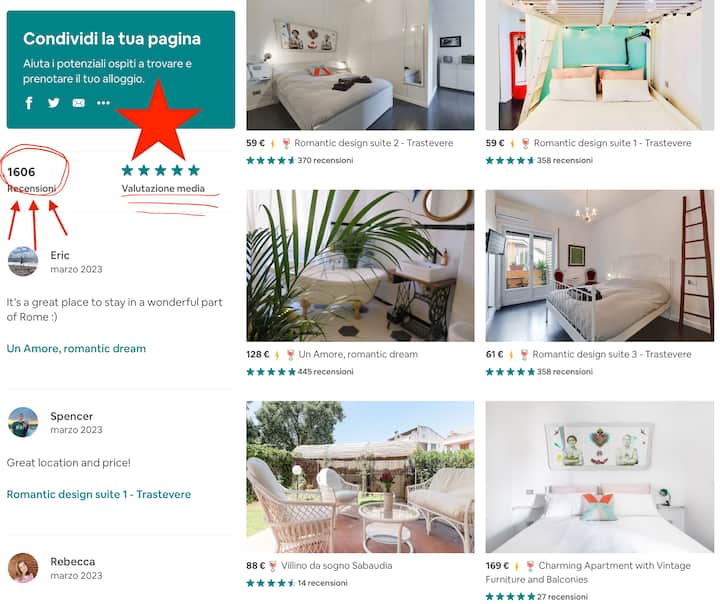The width and height of the screenshot is (720, 604).
Task: Click Rebecca's profile avatar
Action: click(23, 568)
